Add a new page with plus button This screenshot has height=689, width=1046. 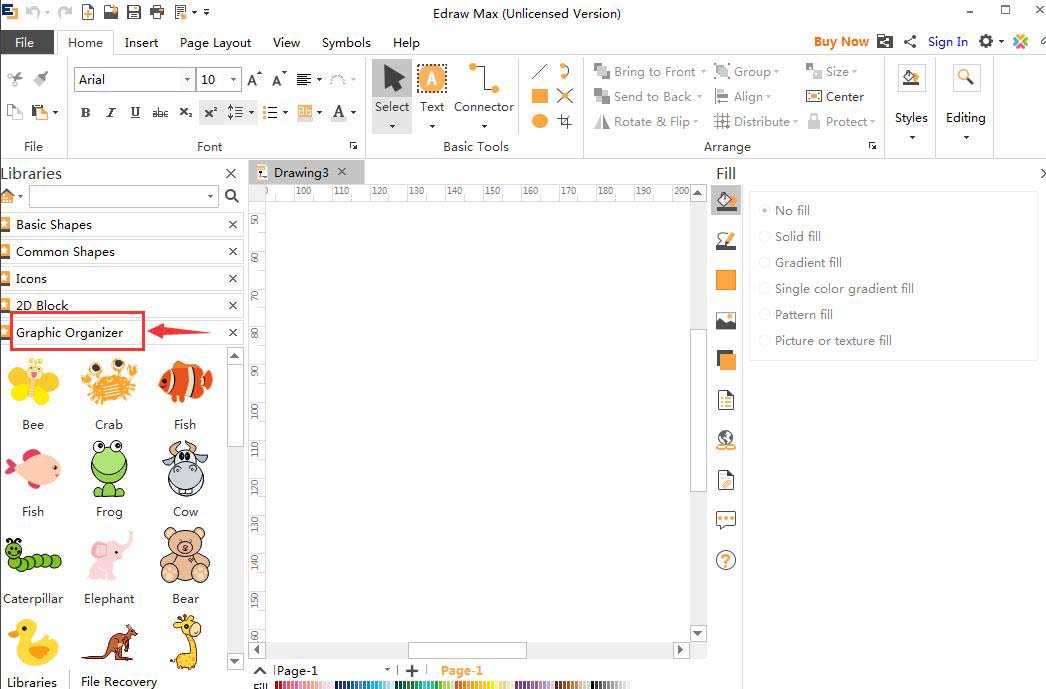(412, 670)
